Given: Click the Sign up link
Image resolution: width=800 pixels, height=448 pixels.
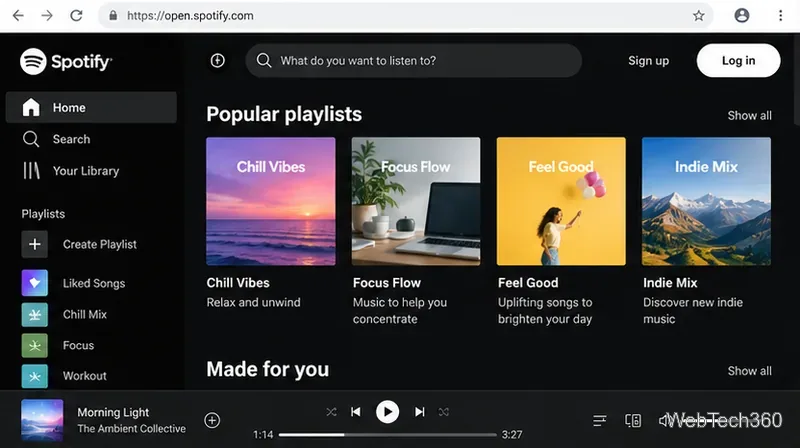Looking at the screenshot, I should point(648,61).
